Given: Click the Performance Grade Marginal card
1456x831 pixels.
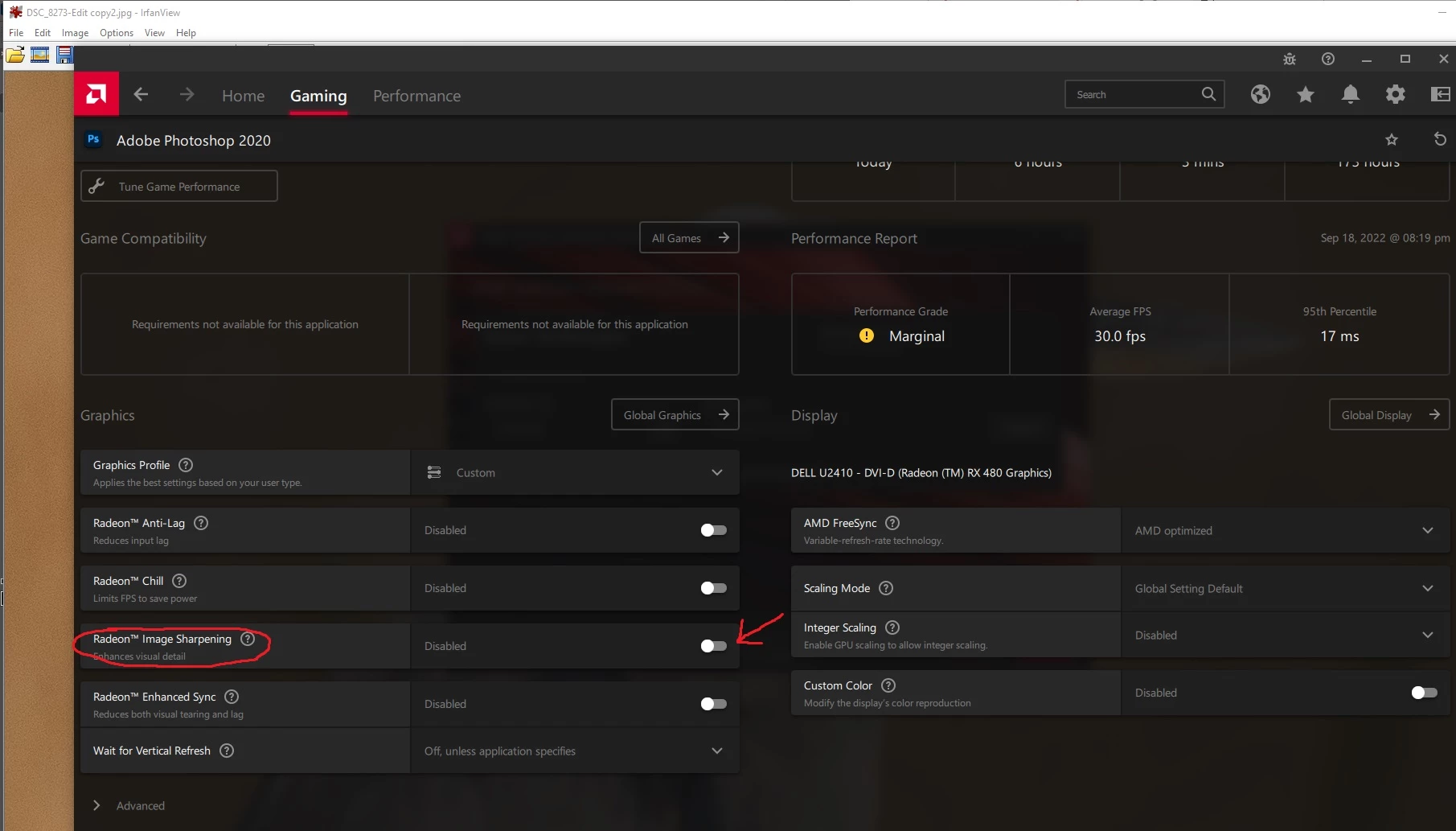Looking at the screenshot, I should [900, 324].
